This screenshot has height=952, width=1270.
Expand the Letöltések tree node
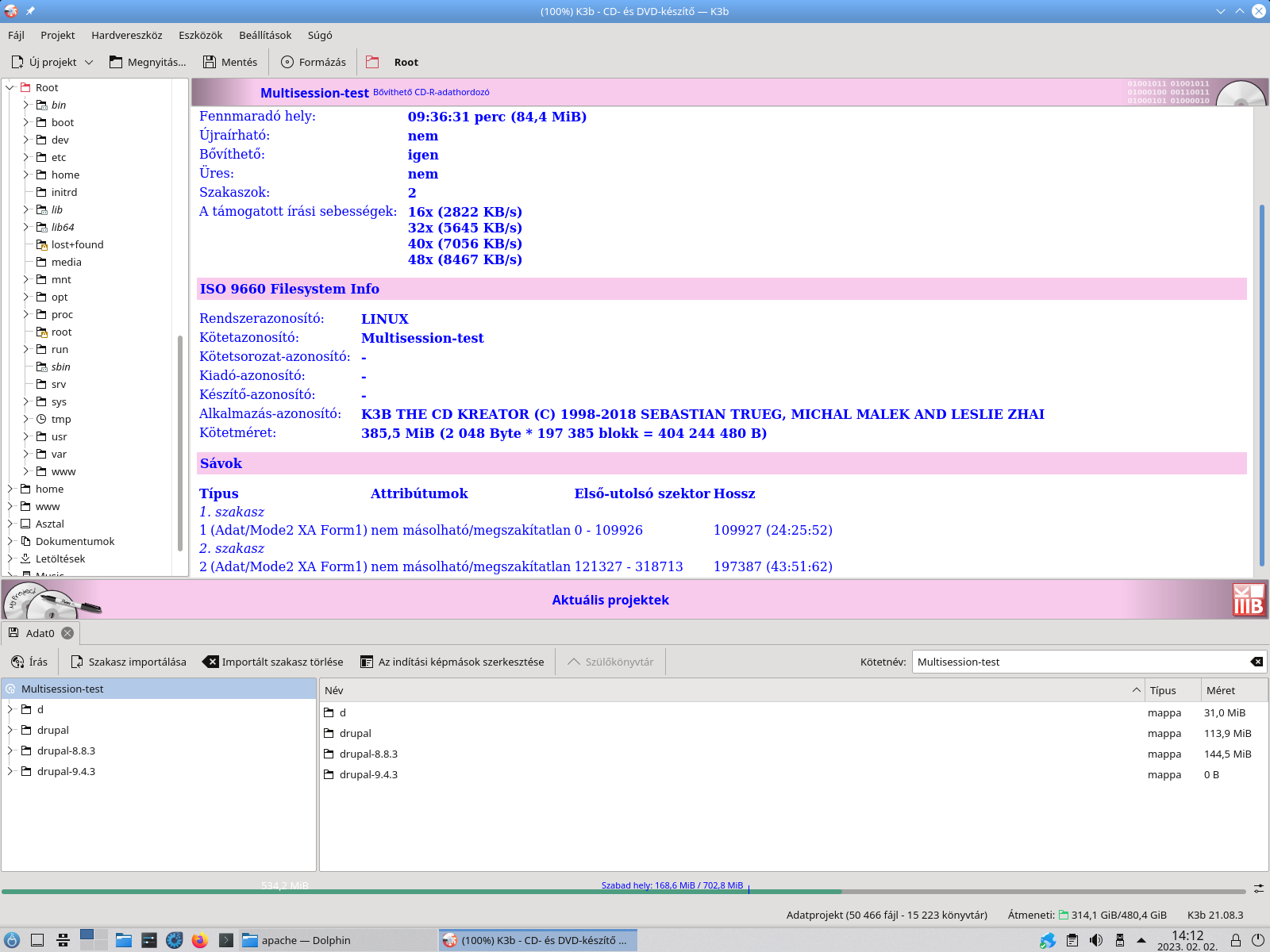[10, 559]
